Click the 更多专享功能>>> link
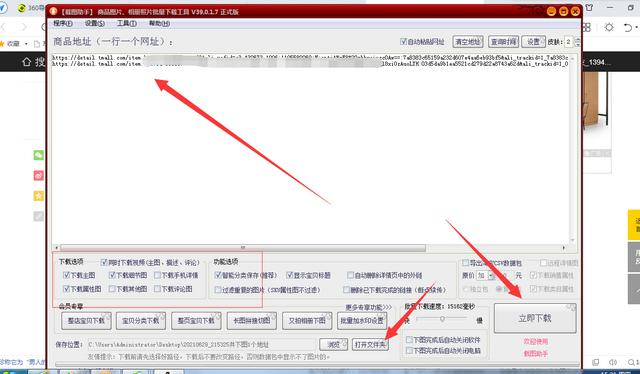 369,307
